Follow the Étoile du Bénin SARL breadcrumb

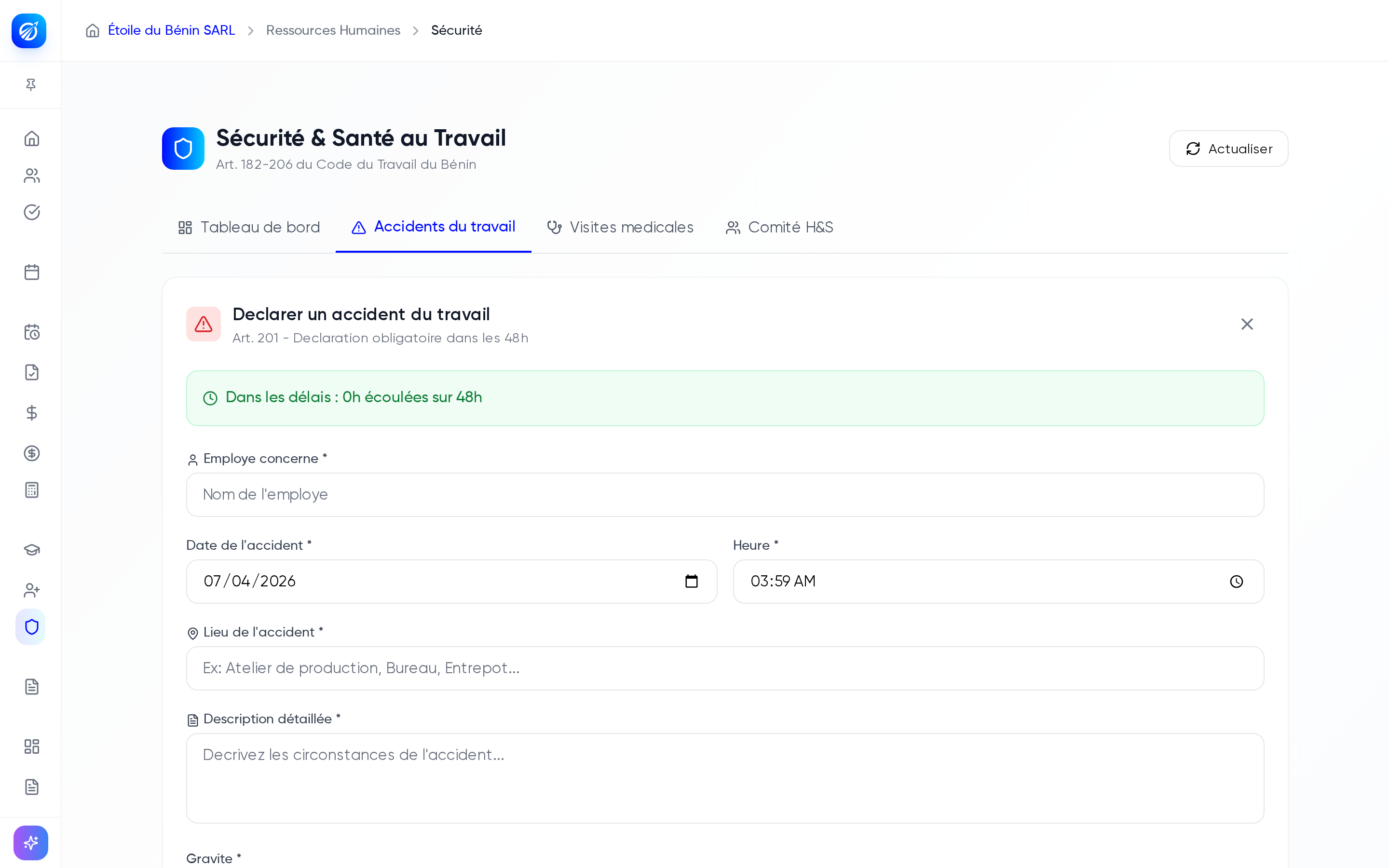point(172,30)
